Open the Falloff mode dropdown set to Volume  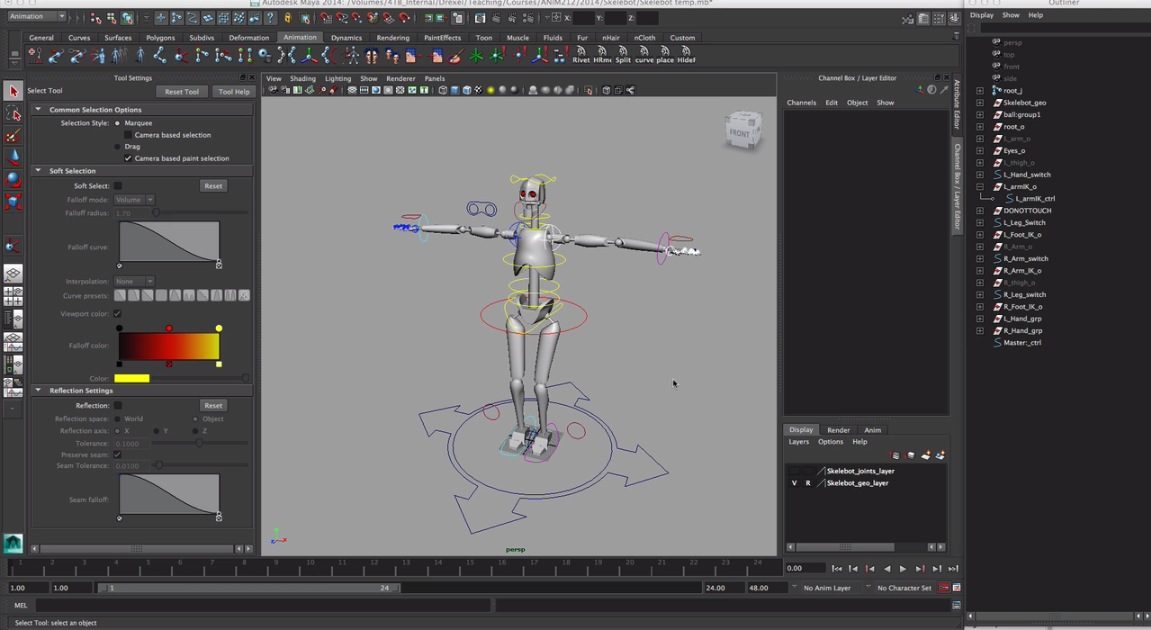click(x=135, y=199)
